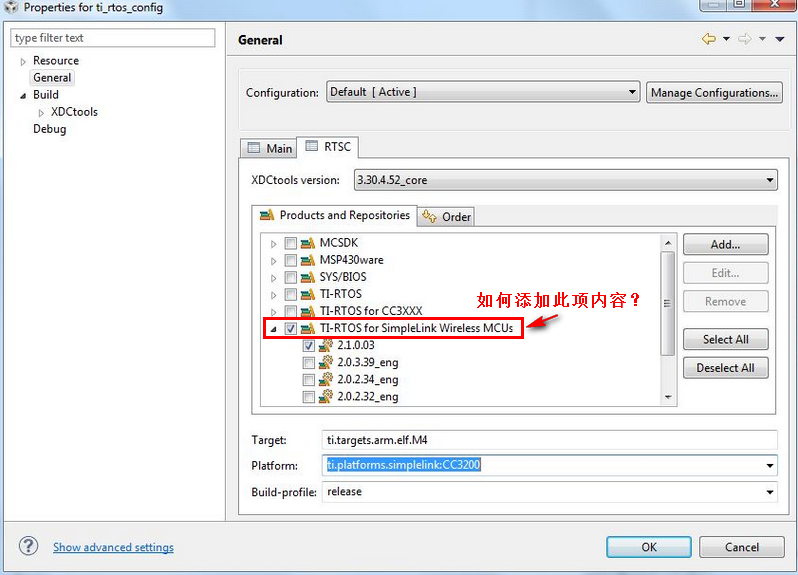Screen dimensions: 798x575
Task: Click the Cancel button
Action: pyautogui.click(x=742, y=547)
